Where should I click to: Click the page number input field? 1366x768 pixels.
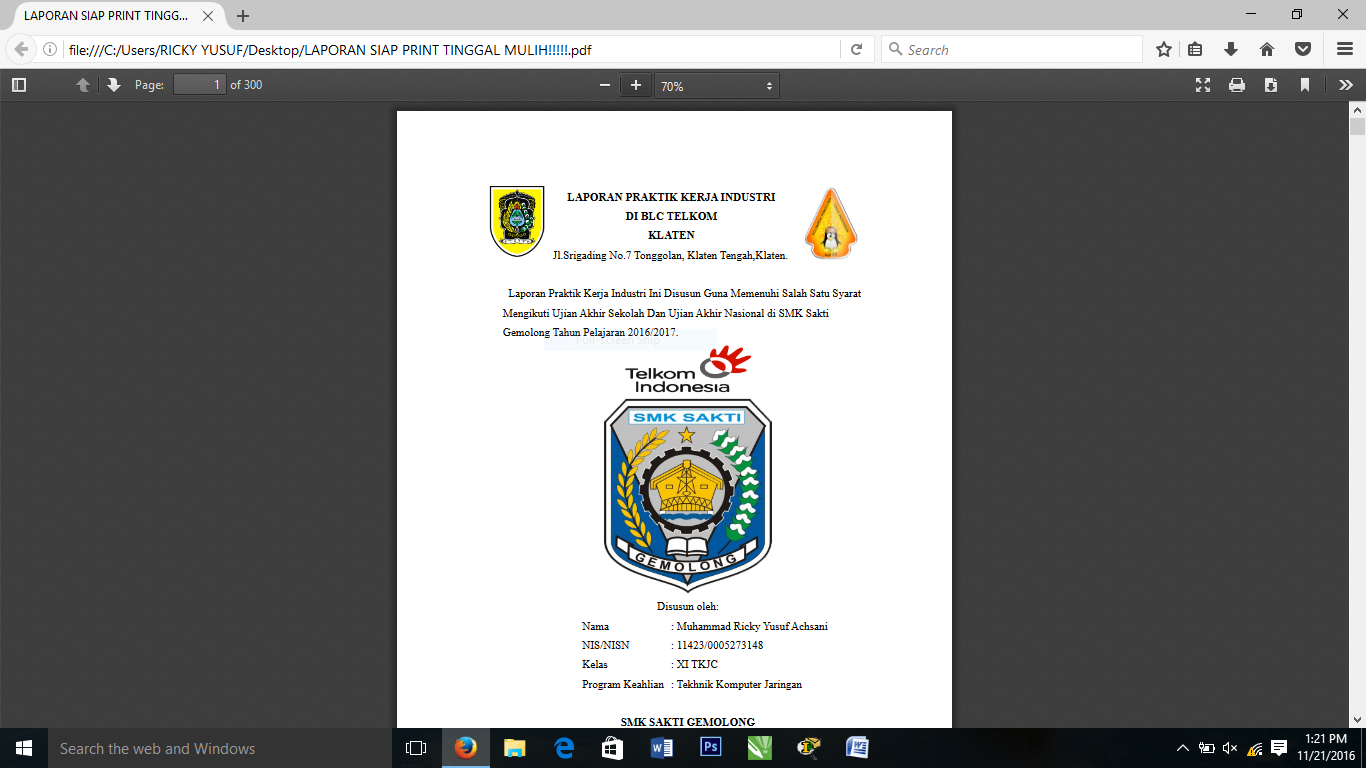click(200, 85)
